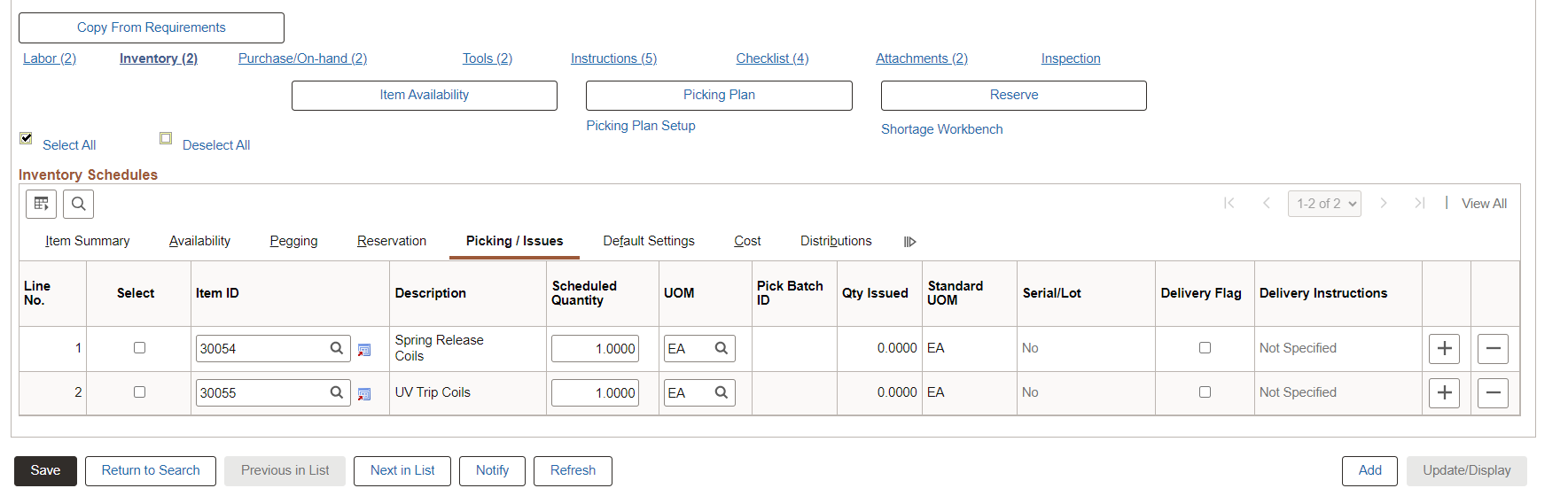This screenshot has width=1568, height=496.
Task: Click the Deselect All box icon
Action: coord(166,138)
